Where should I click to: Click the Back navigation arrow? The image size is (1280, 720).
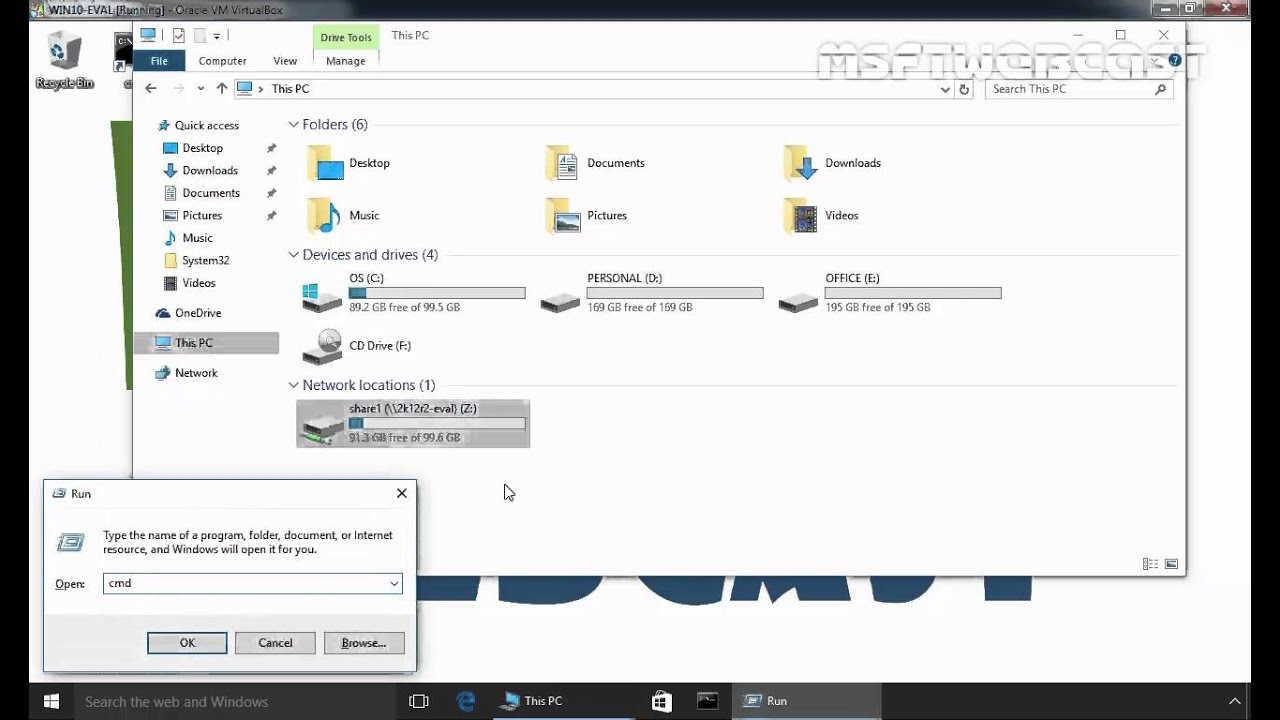(x=151, y=88)
